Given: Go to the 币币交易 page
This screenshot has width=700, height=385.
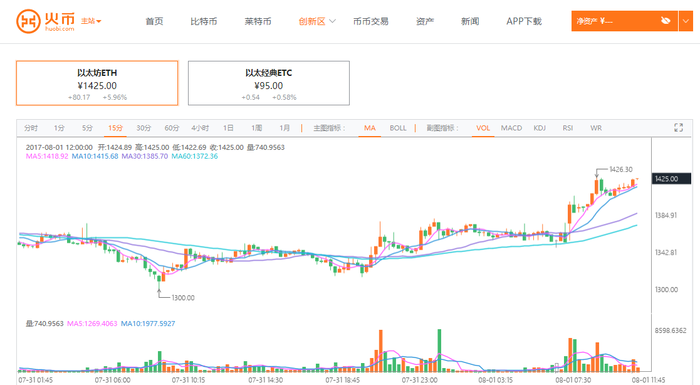Looking at the screenshot, I should click(x=371, y=21).
